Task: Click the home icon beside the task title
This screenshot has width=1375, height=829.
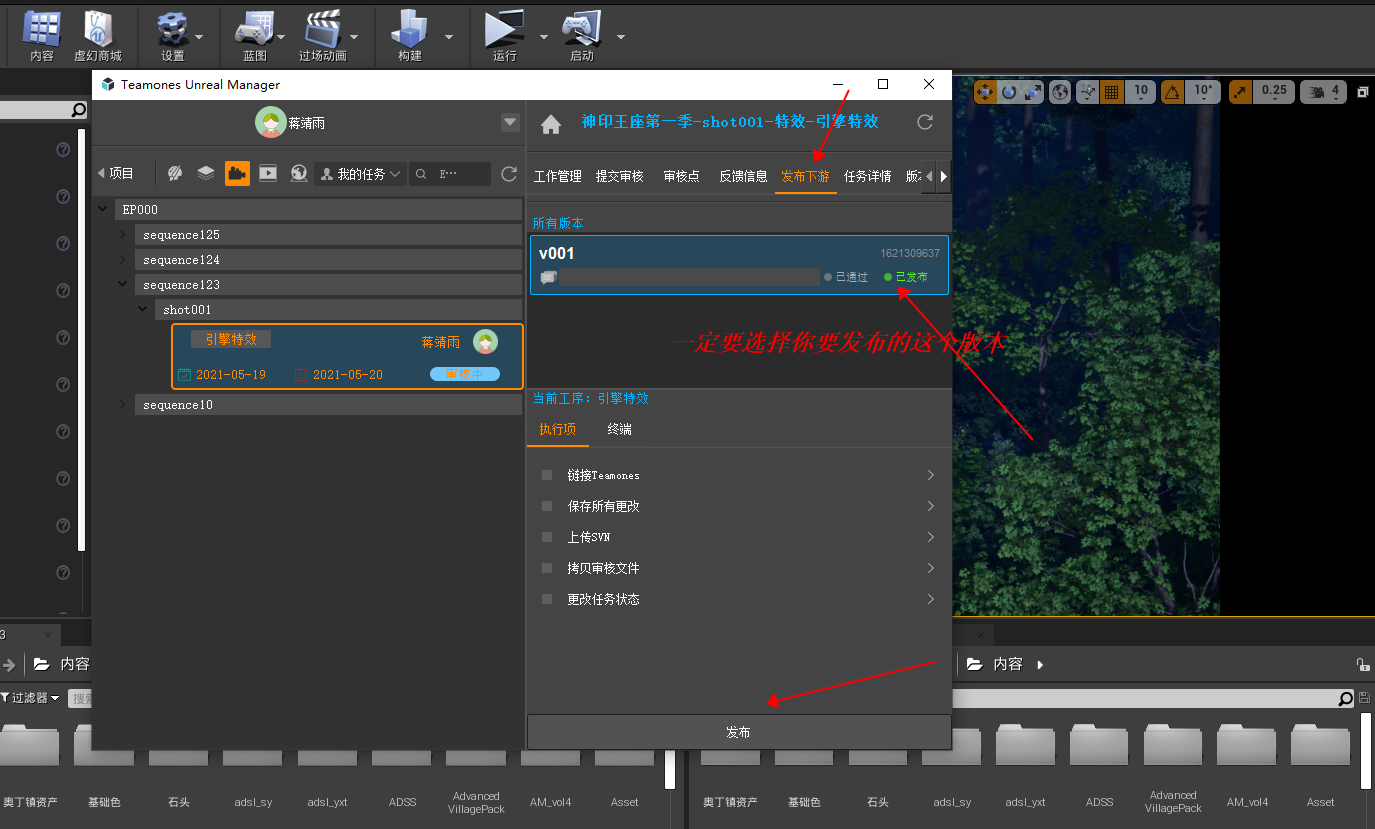Action: tap(550, 124)
